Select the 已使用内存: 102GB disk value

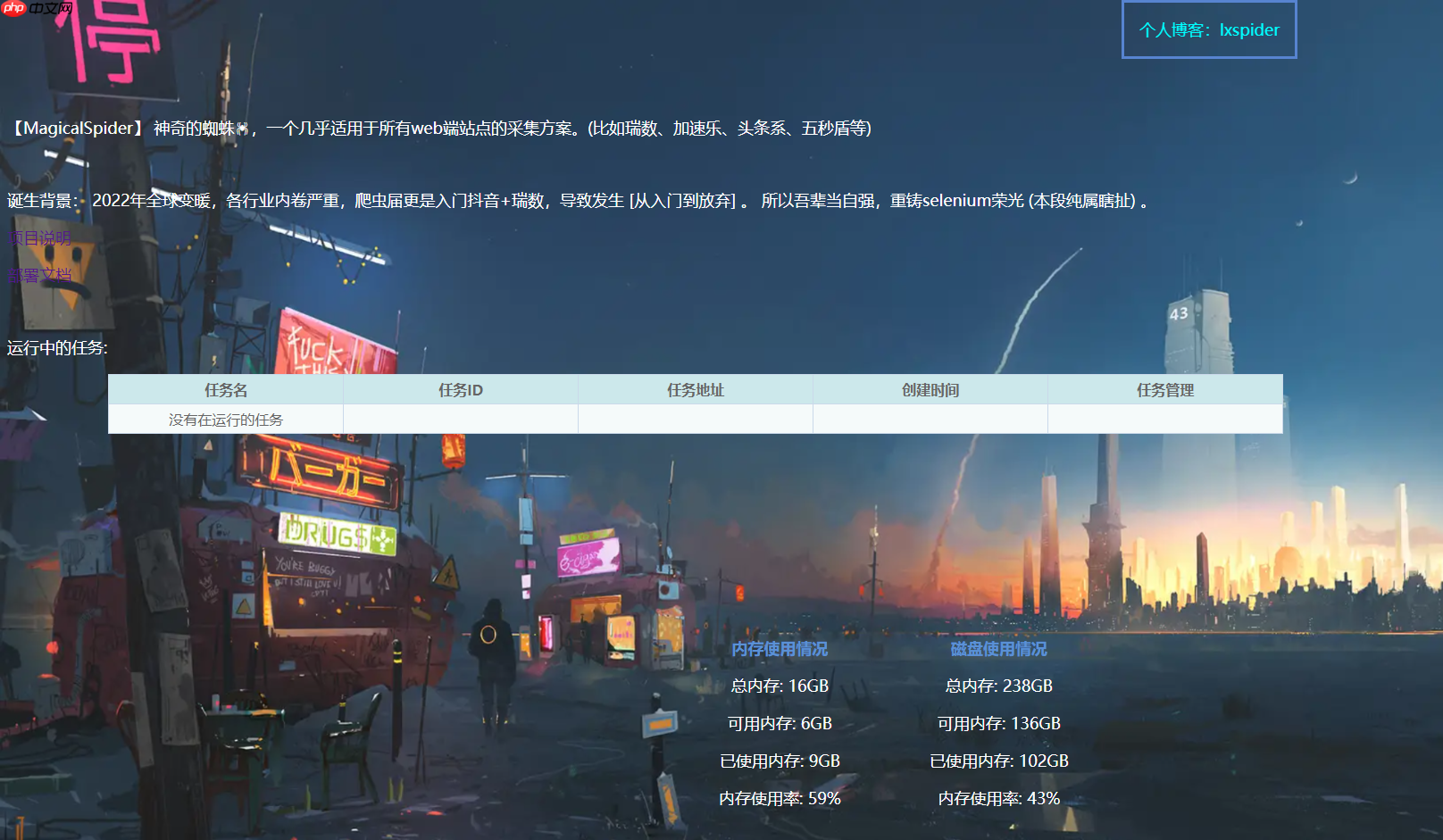pos(998,761)
